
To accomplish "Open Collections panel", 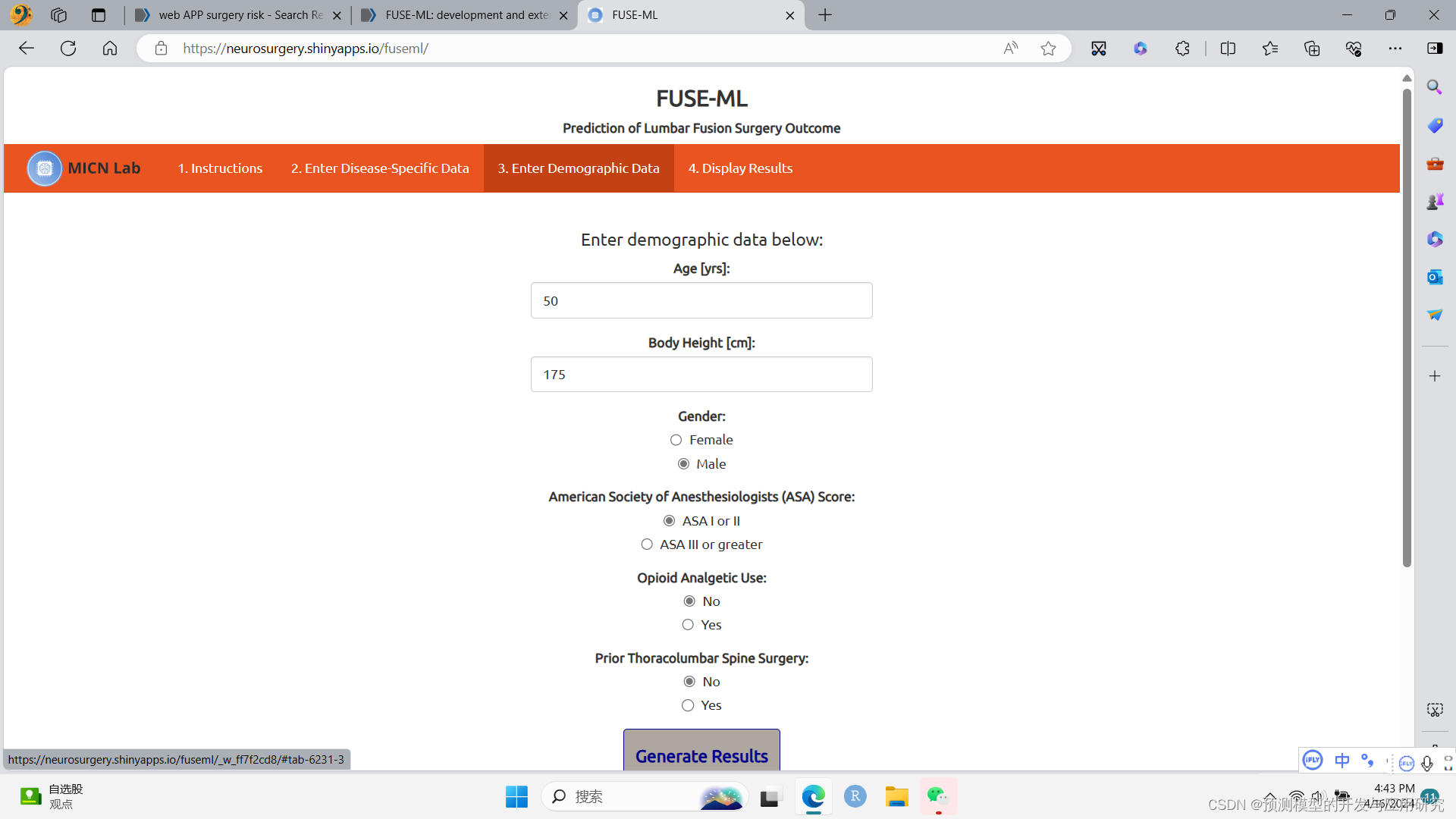I will (x=1312, y=49).
